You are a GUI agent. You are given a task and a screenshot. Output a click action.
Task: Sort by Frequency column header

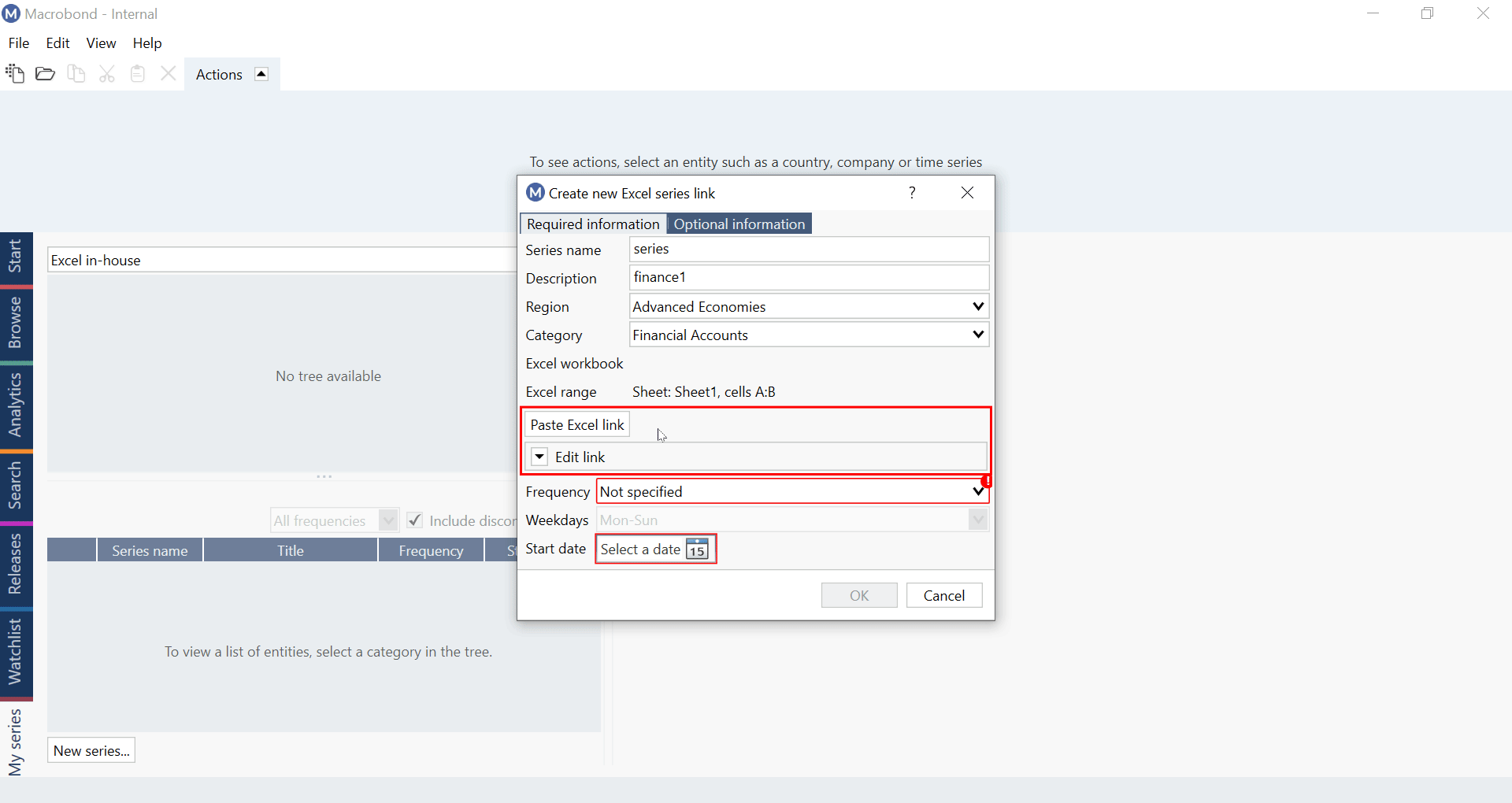431,550
